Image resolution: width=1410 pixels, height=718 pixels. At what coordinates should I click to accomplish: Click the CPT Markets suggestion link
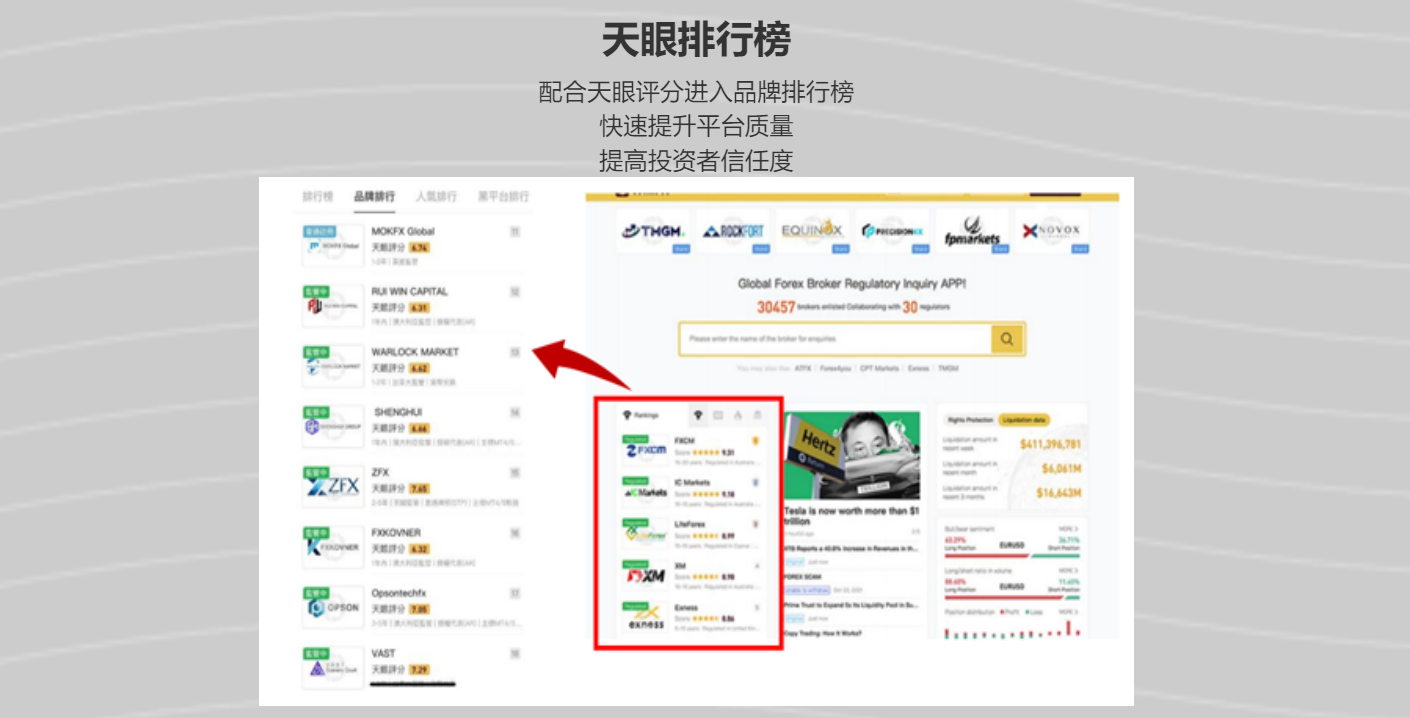(879, 368)
